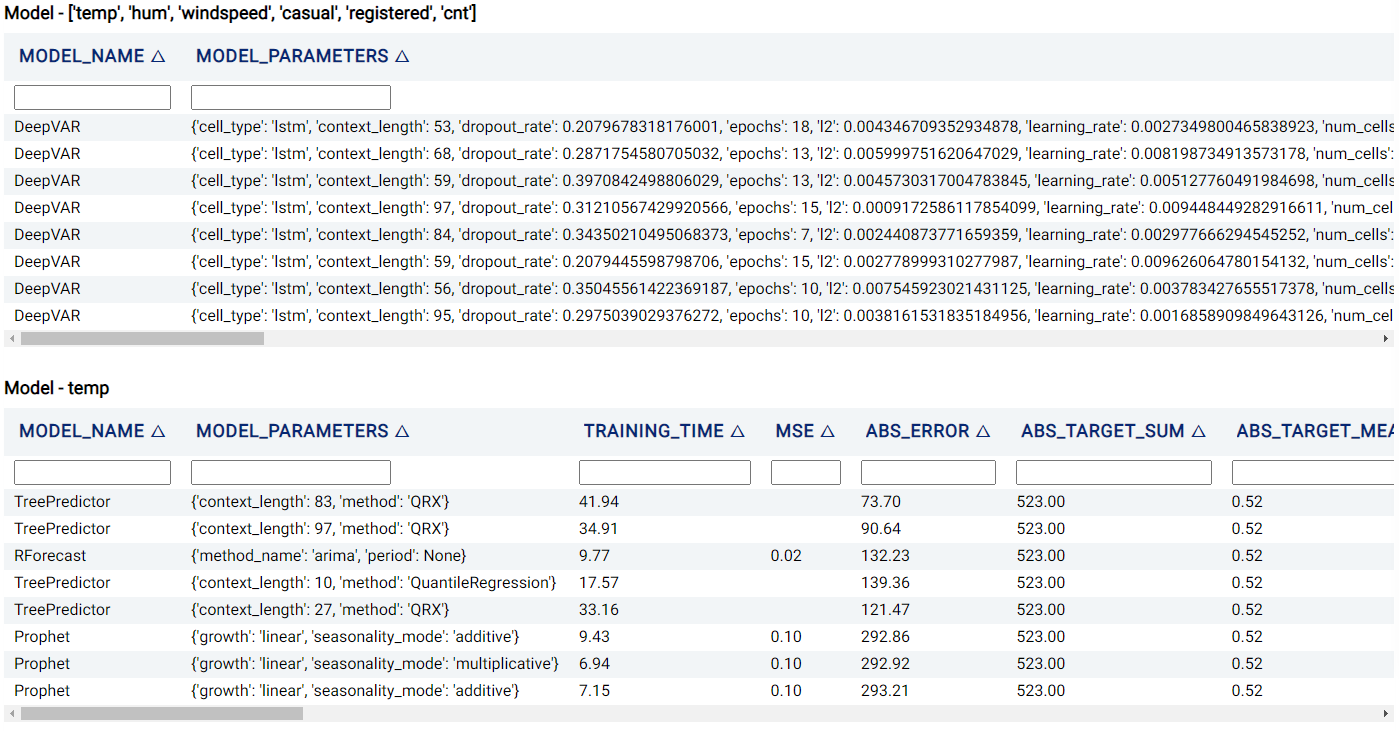Viewport: 1399px width, 731px height.
Task: Click TreePredictor parameters with context_length 83
Action: [x=320, y=502]
